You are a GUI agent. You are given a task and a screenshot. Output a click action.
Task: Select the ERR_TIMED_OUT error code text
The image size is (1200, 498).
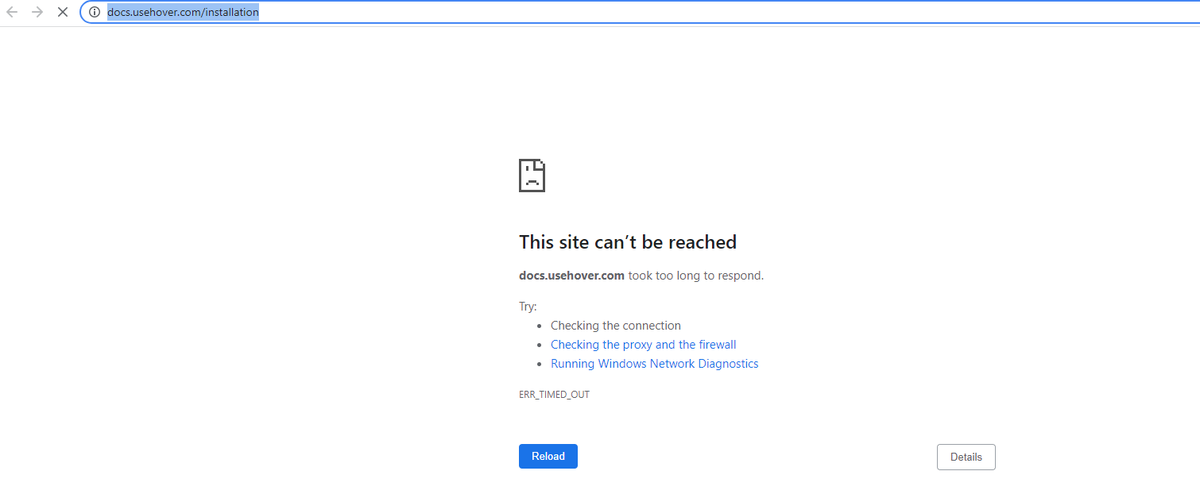coord(554,394)
